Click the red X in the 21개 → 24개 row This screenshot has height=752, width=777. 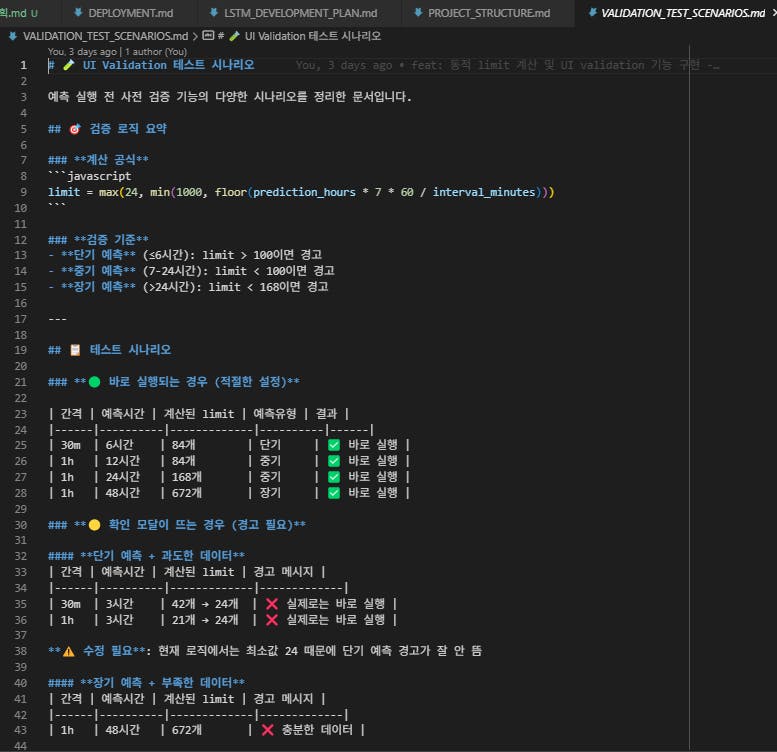click(x=272, y=620)
